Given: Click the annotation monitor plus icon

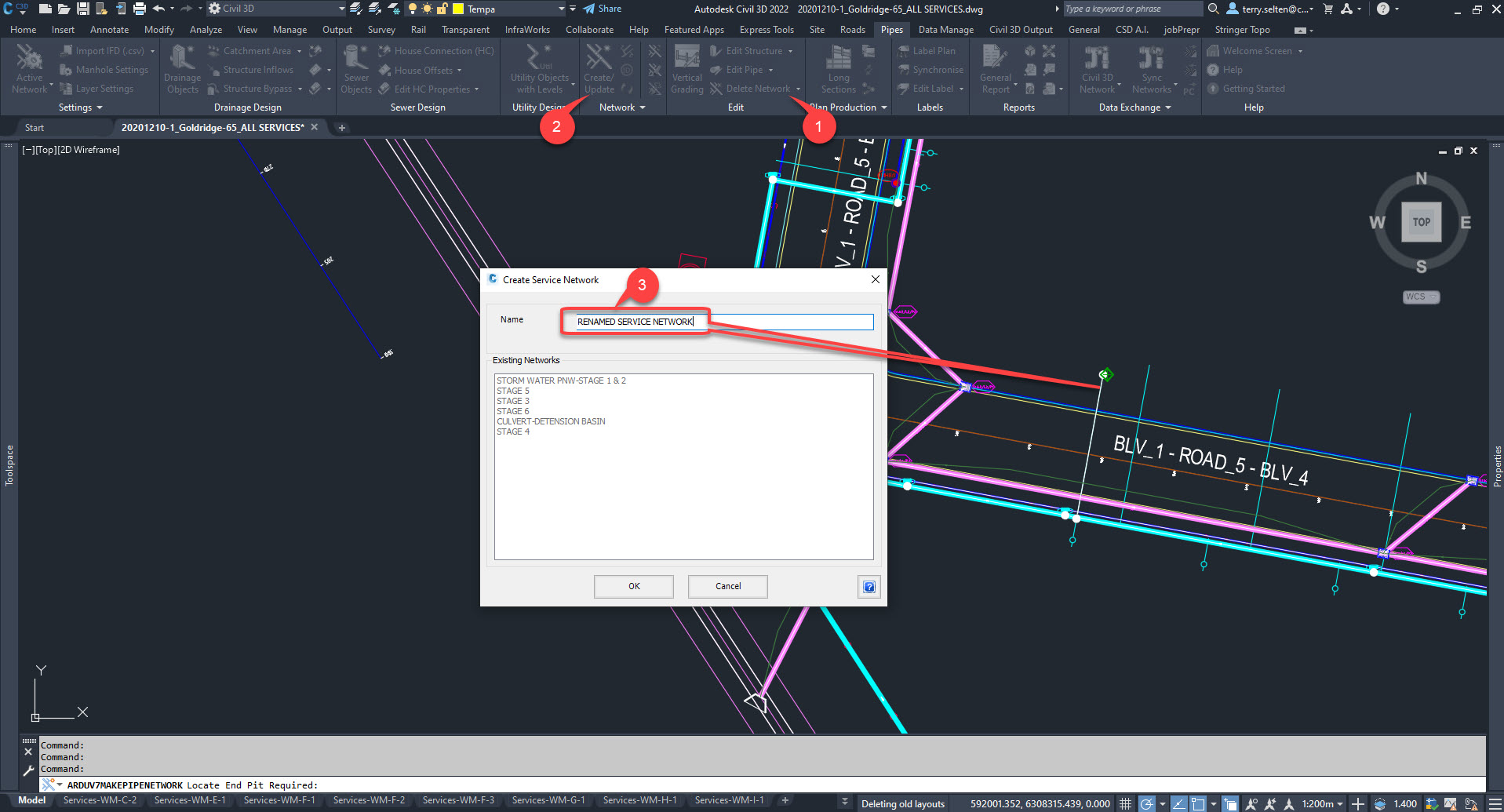Looking at the screenshot, I should pos(1358,803).
